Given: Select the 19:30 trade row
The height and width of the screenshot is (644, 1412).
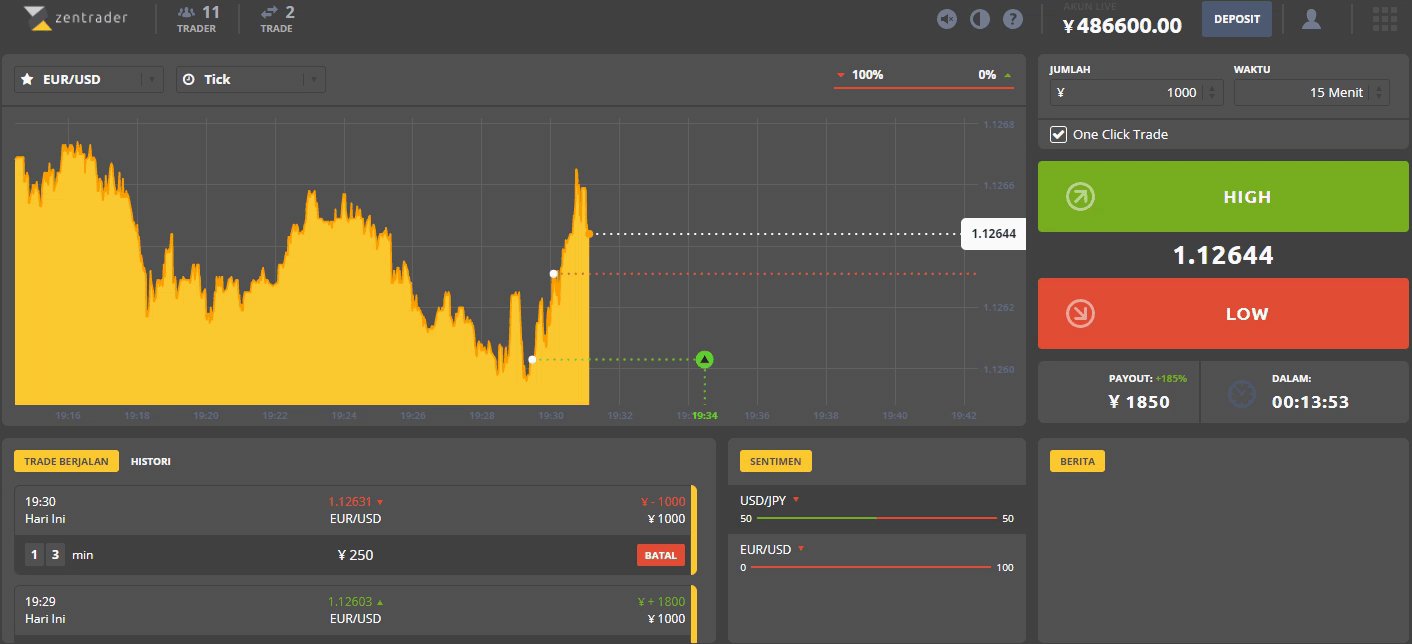Looking at the screenshot, I should [x=355, y=510].
